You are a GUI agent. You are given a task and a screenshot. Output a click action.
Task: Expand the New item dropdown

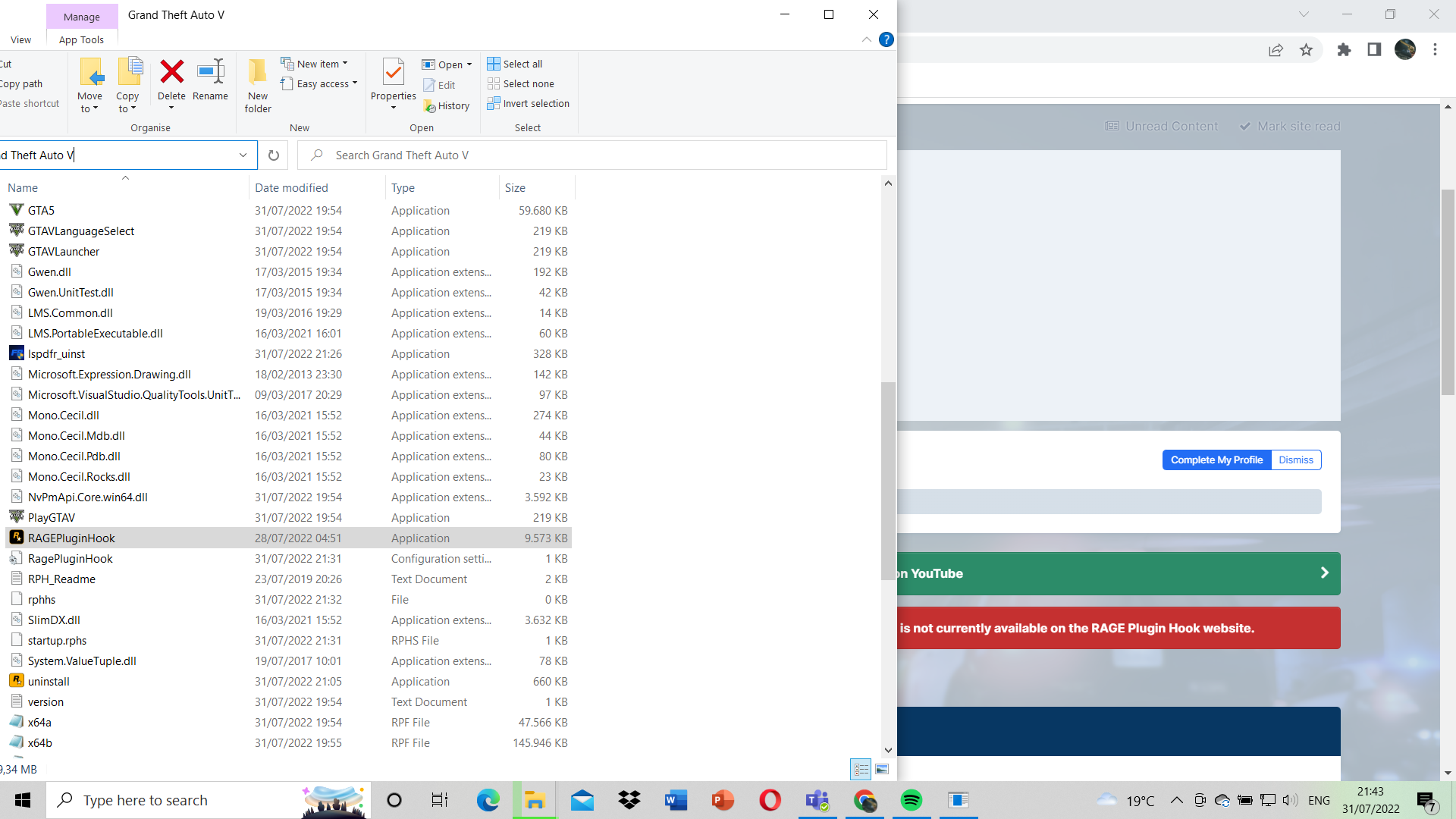pyautogui.click(x=314, y=64)
